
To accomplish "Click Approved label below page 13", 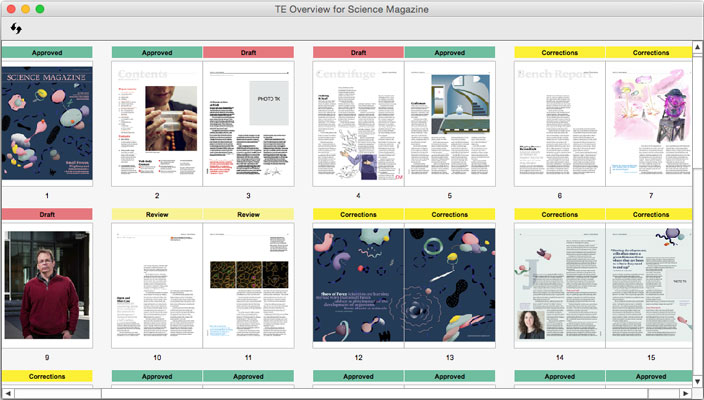I will [450, 376].
